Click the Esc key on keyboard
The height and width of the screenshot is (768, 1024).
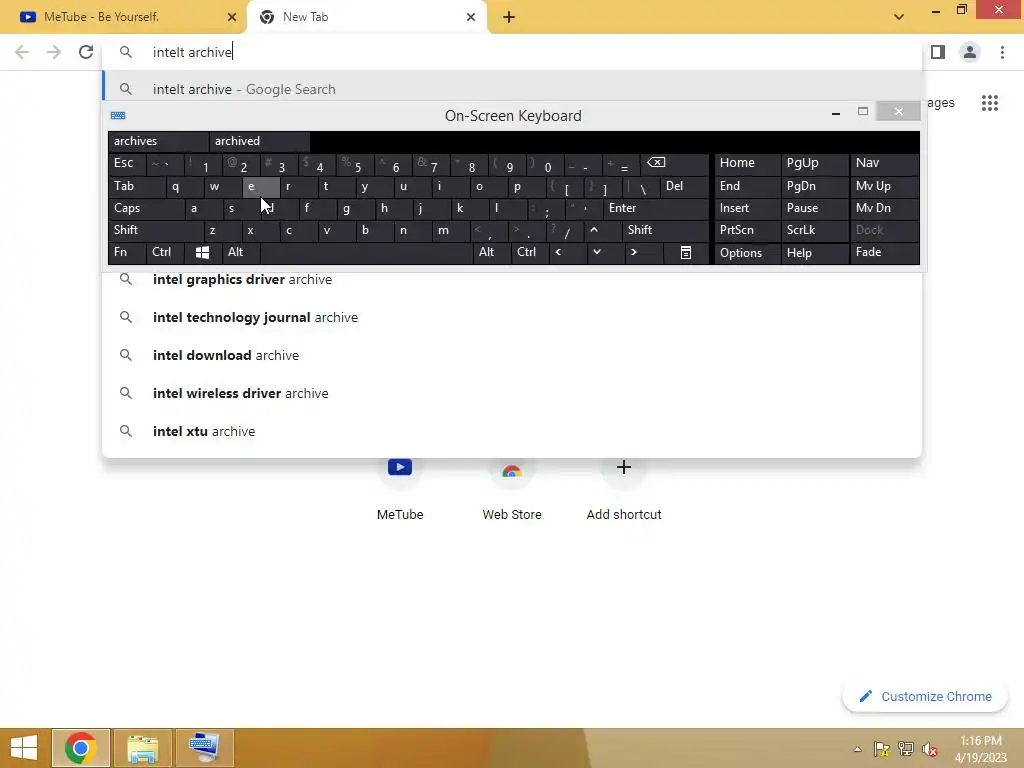point(127,163)
